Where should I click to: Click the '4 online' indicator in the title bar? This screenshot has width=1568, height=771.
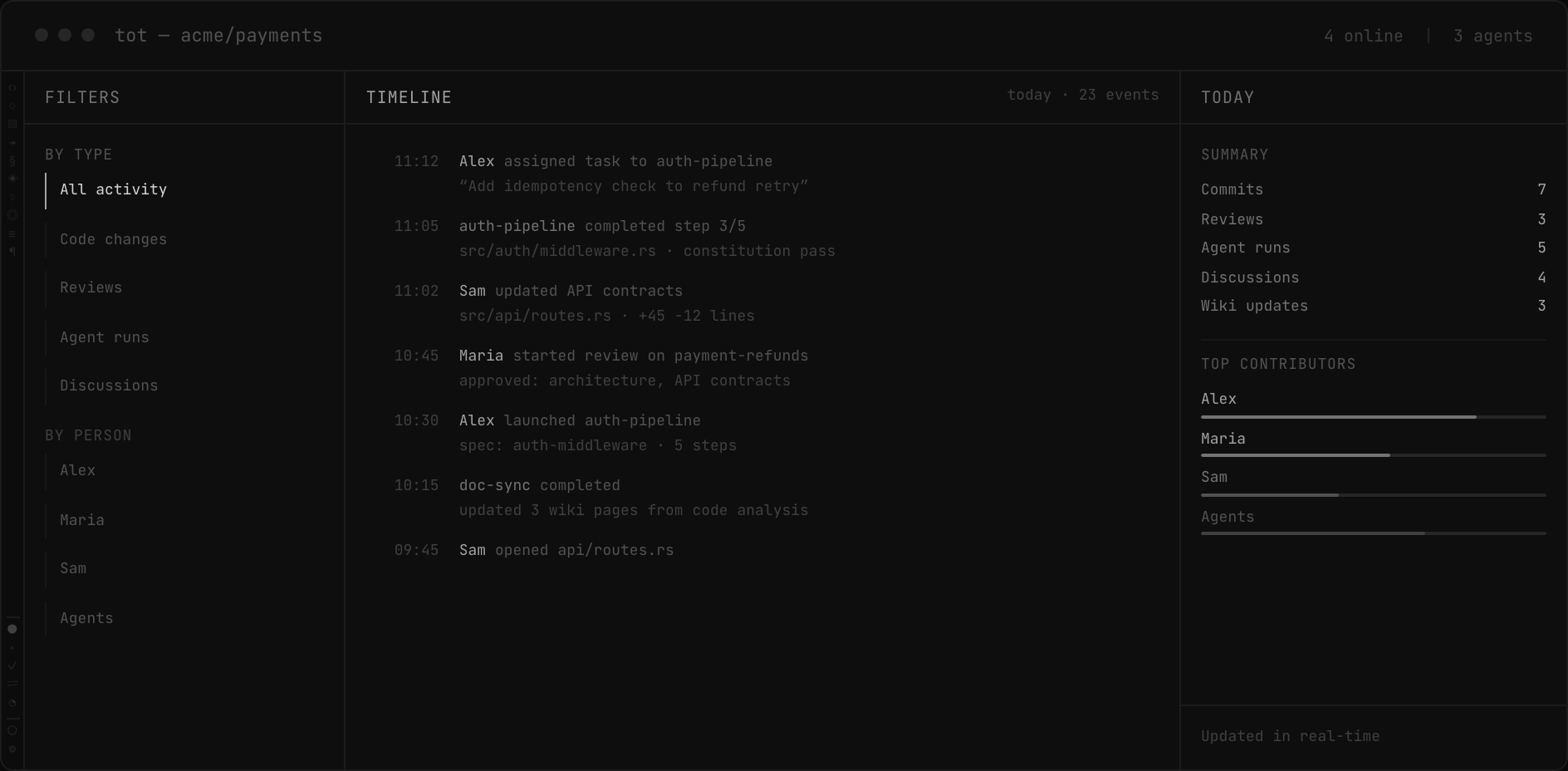(1363, 37)
